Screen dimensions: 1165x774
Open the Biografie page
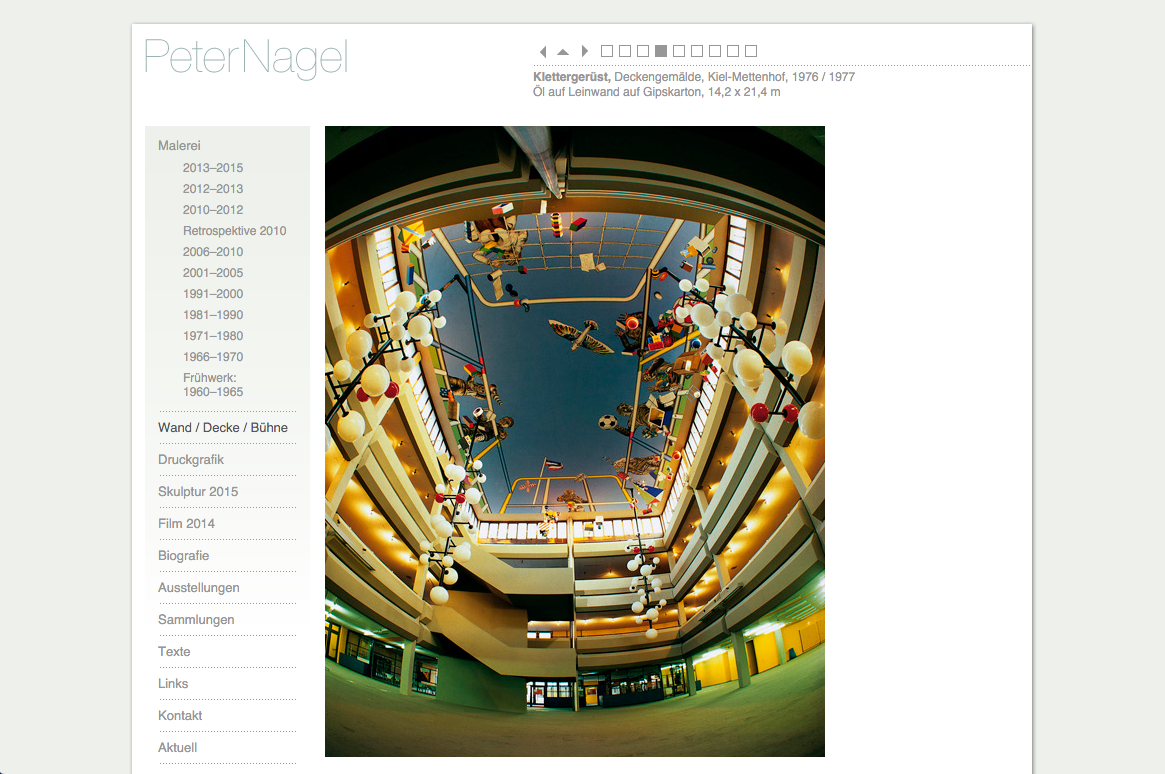184,556
